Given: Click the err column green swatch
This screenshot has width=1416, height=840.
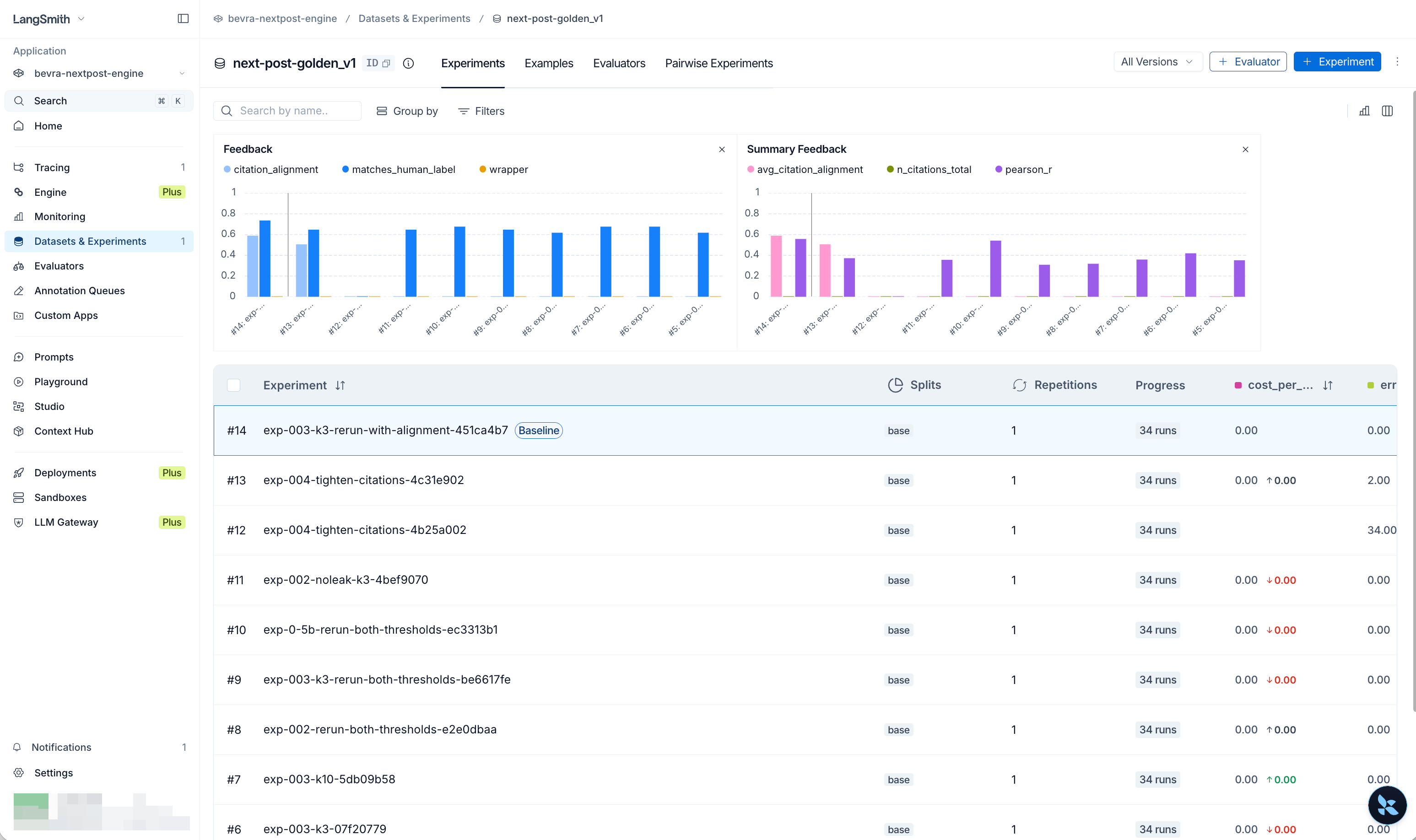Looking at the screenshot, I should point(1371,386).
